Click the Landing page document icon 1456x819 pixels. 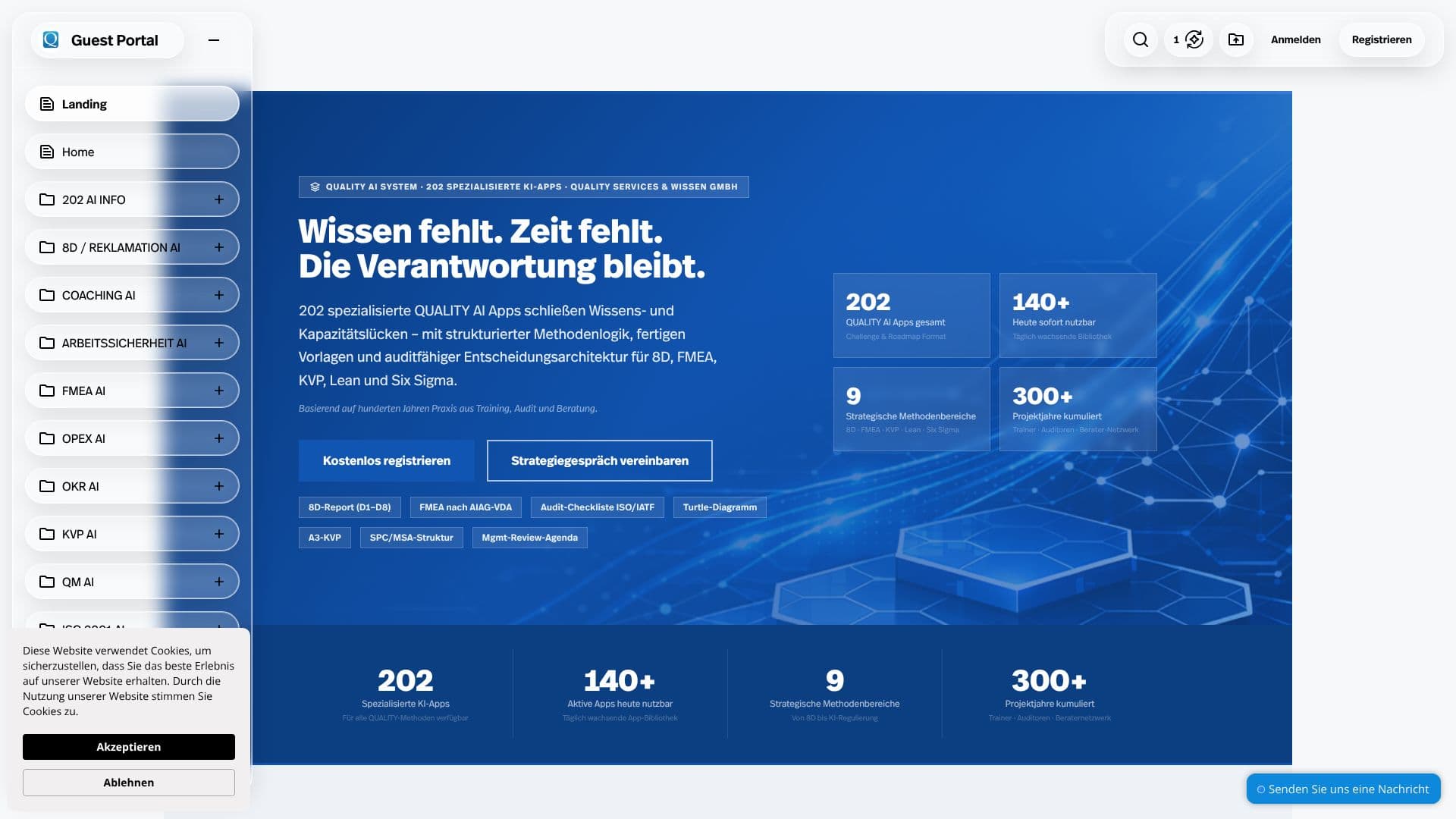tap(47, 104)
